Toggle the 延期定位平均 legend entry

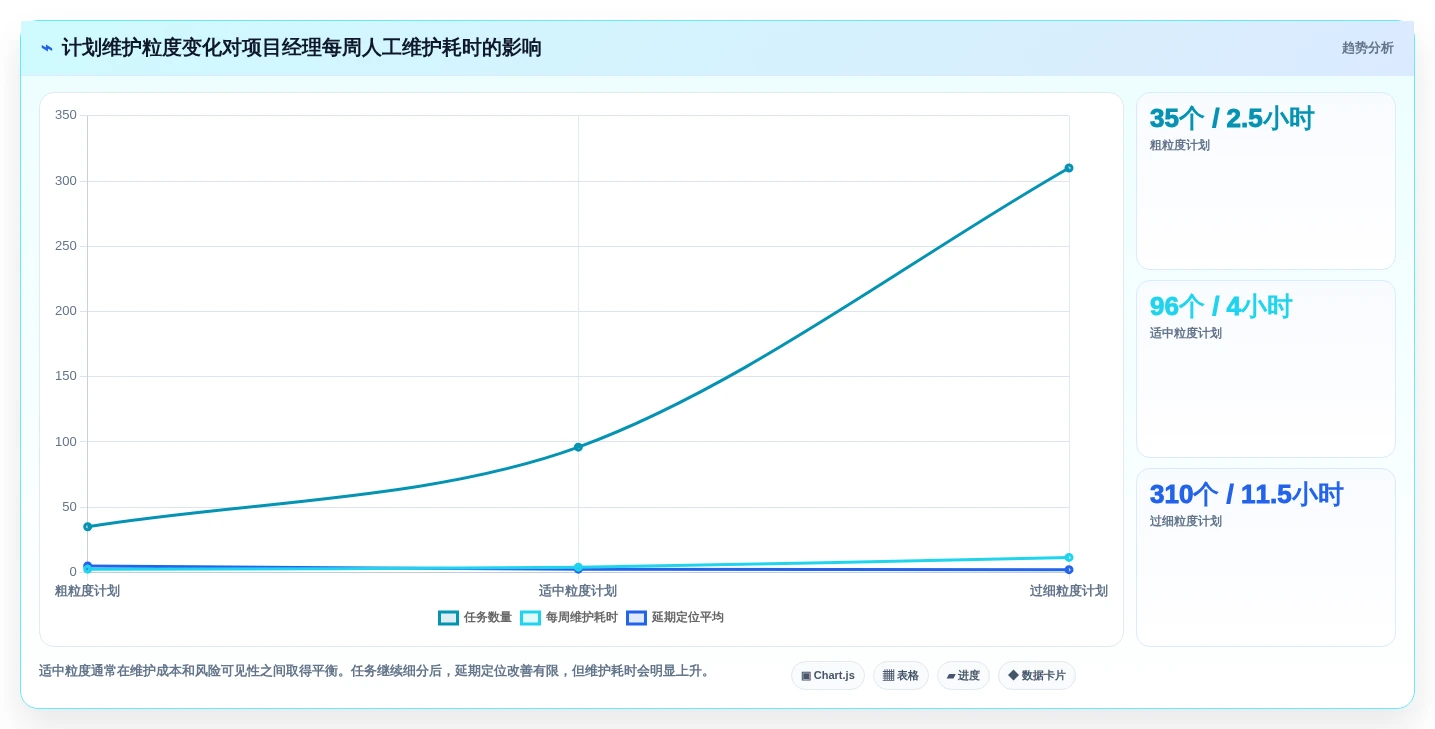coord(675,618)
